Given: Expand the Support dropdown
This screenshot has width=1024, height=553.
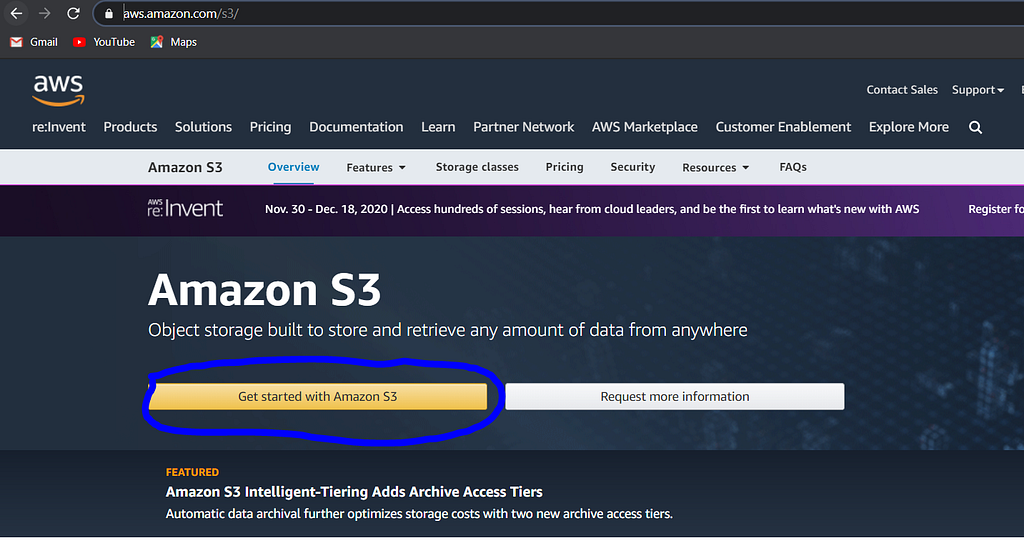Looking at the screenshot, I should (x=978, y=89).
